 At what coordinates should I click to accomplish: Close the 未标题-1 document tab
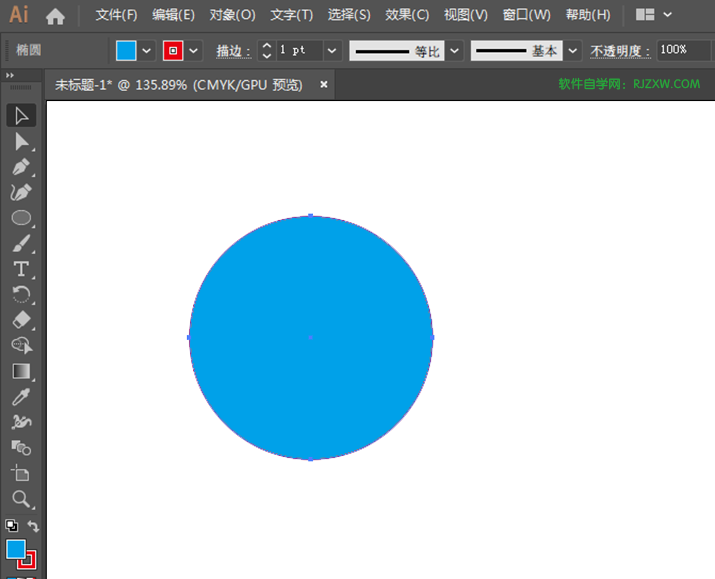[x=324, y=84]
